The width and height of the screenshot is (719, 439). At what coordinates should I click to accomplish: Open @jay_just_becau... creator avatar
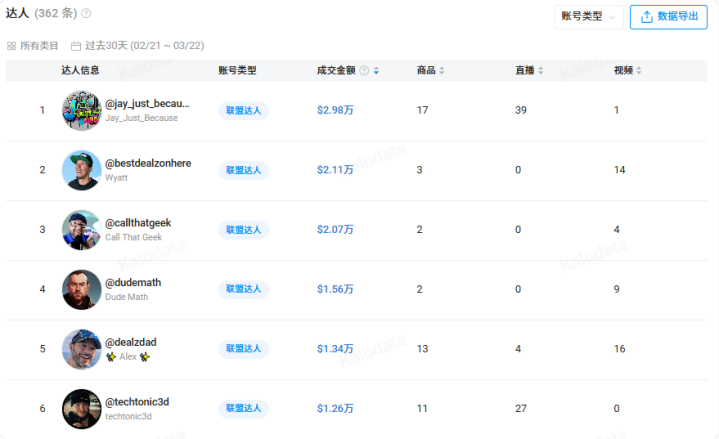pyautogui.click(x=81, y=110)
